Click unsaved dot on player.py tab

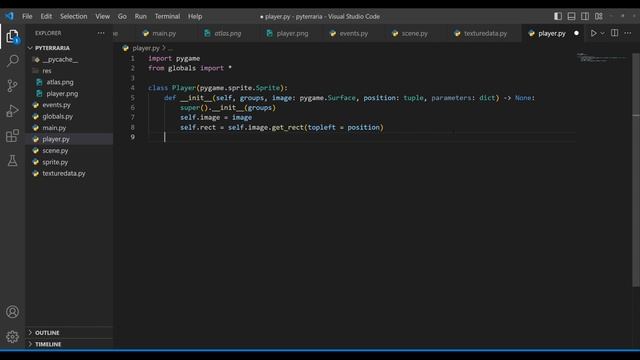pos(576,33)
